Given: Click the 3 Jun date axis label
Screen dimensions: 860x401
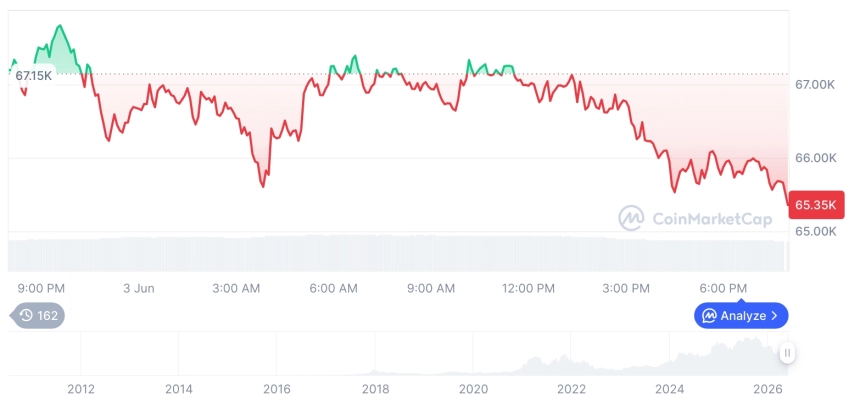Looking at the screenshot, I should coord(138,288).
